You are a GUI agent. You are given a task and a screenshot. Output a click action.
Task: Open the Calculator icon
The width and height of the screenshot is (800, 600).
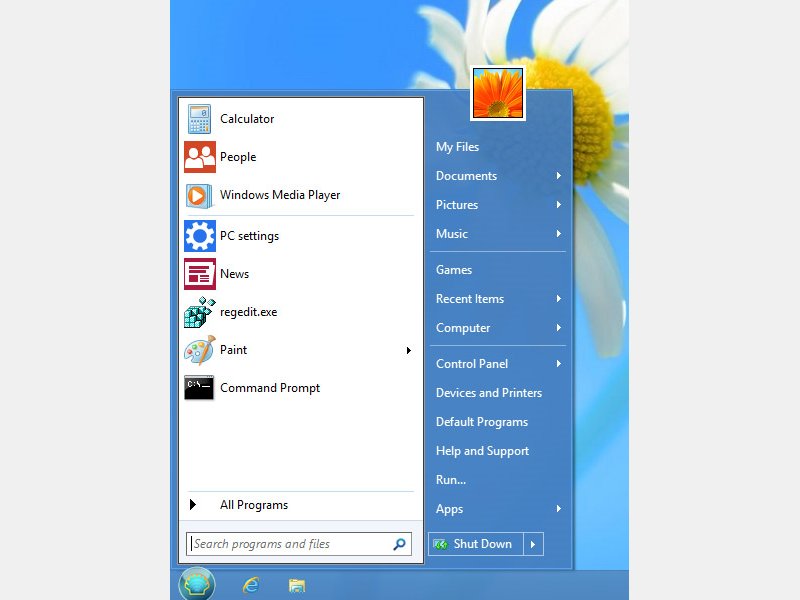coord(199,119)
